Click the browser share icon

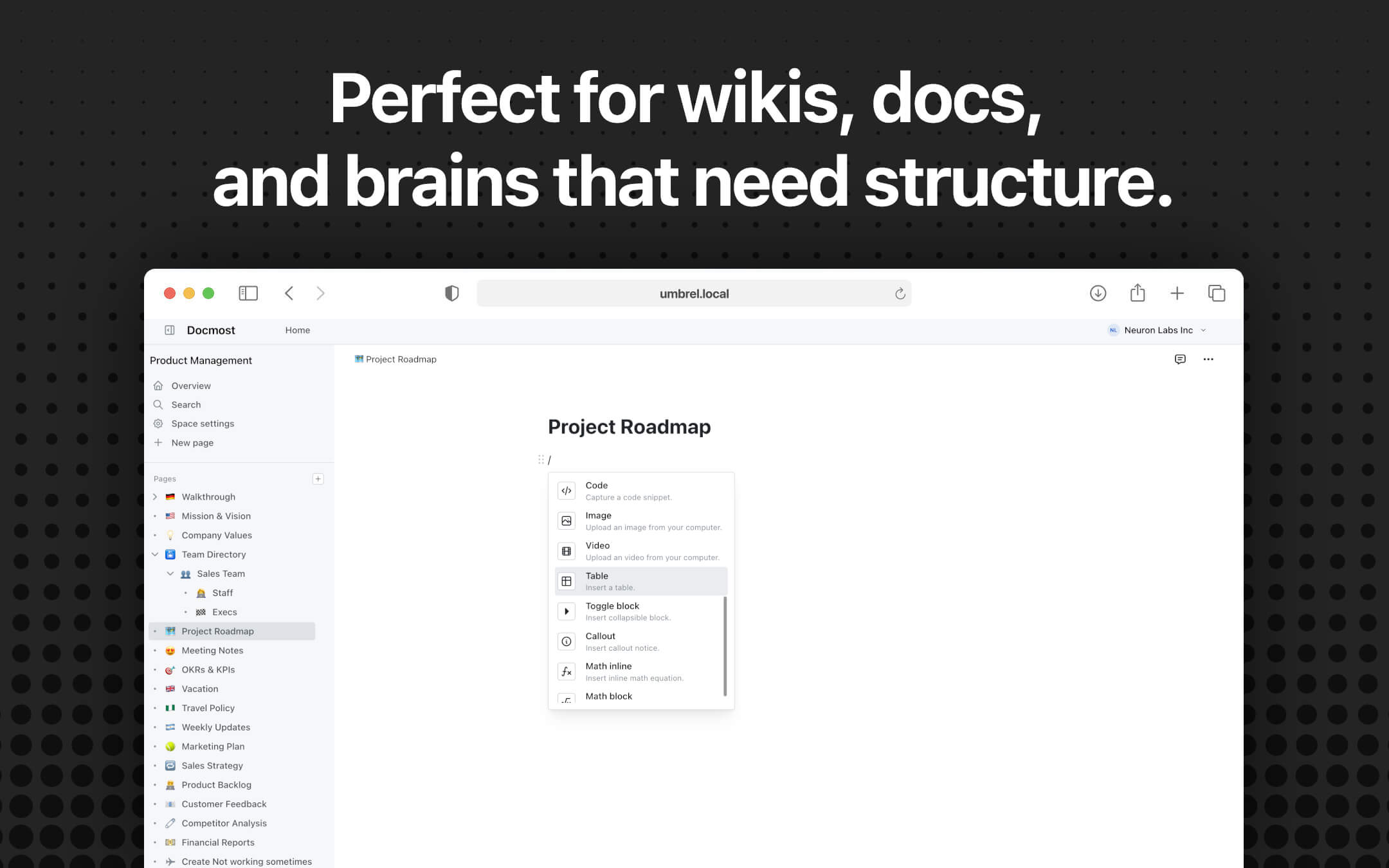coord(1138,293)
